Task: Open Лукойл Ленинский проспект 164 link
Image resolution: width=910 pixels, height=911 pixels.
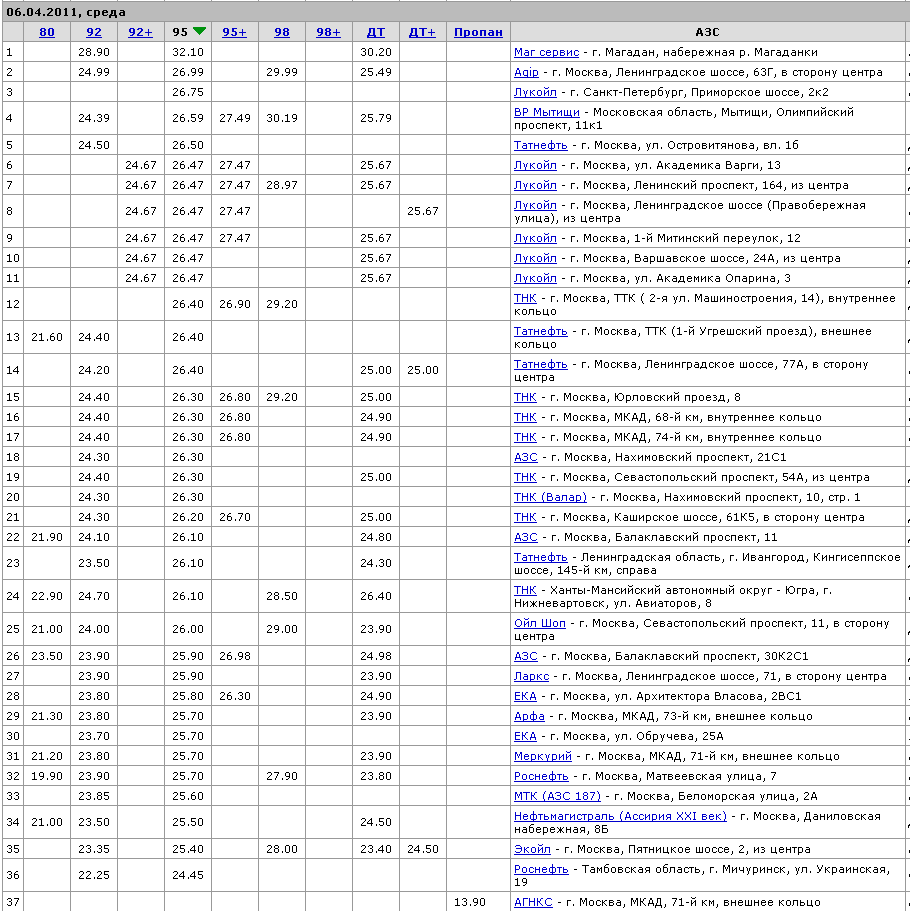Action: [x=535, y=185]
